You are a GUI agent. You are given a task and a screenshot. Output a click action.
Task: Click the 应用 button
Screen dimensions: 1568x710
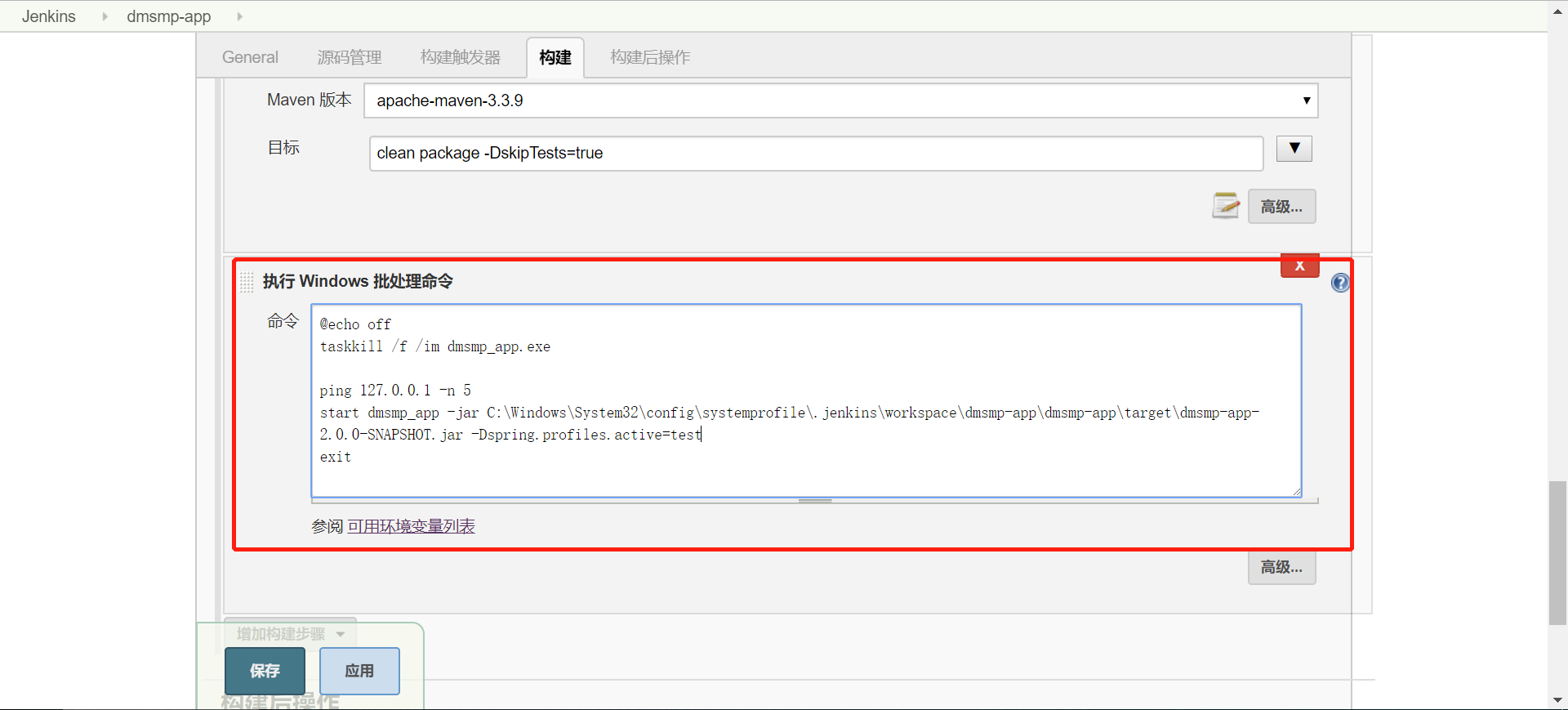click(x=359, y=671)
